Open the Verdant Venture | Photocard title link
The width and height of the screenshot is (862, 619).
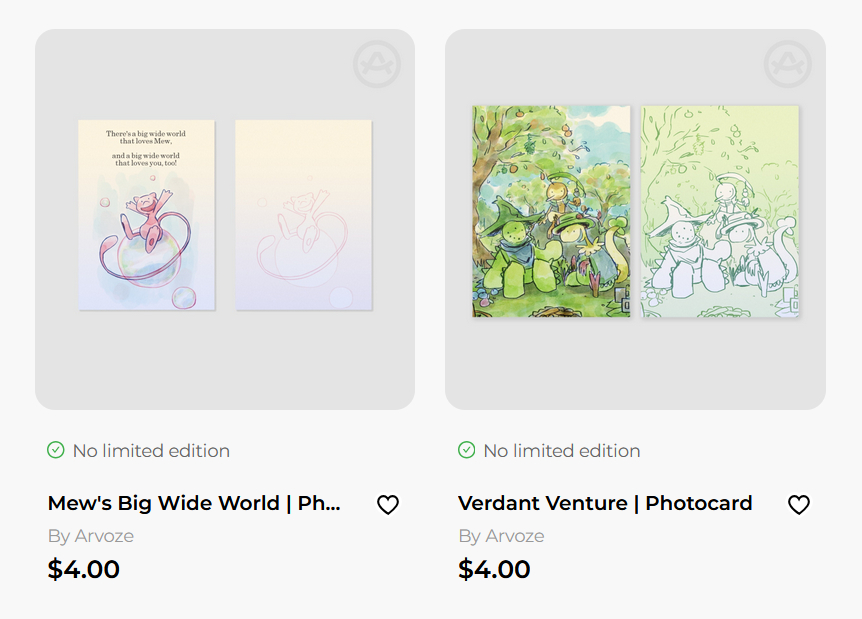(x=605, y=503)
